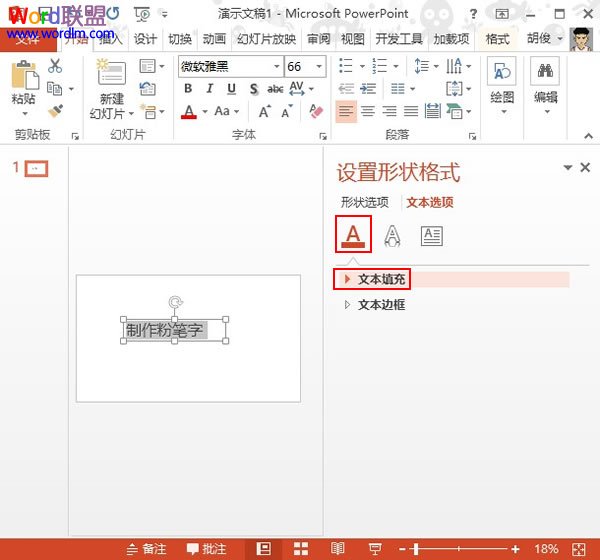This screenshot has height=560, width=600.
Task: Open the Drawing shapes button
Action: pyautogui.click(x=502, y=71)
